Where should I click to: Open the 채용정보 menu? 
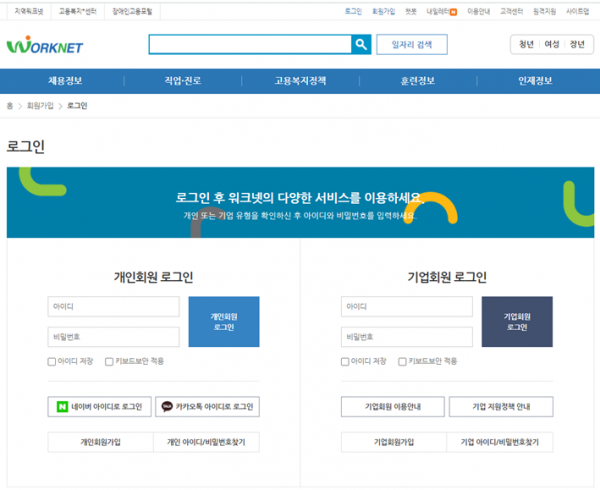point(65,81)
